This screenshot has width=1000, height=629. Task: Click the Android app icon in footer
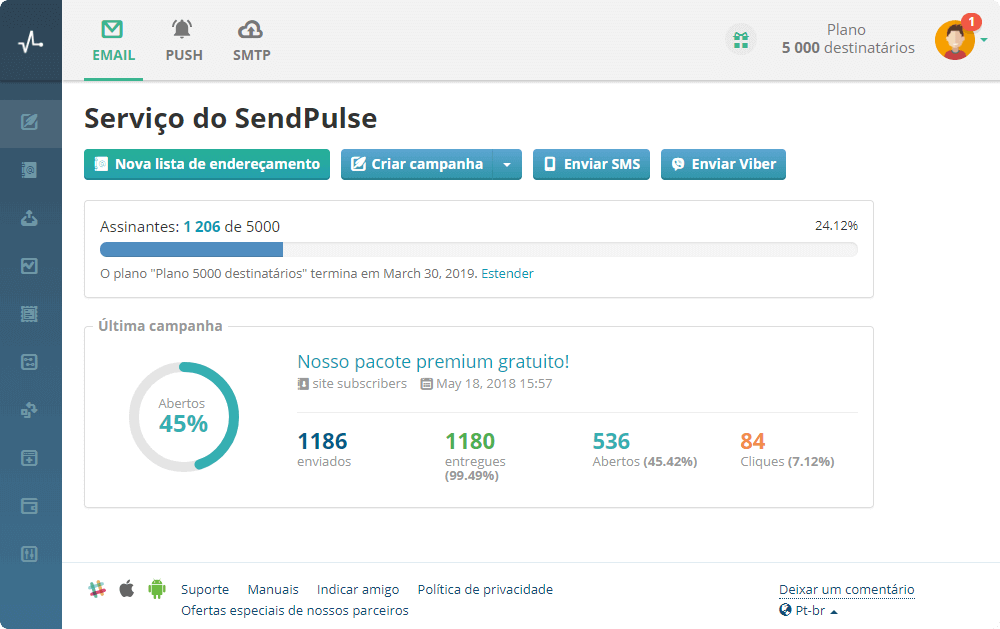tap(157, 589)
